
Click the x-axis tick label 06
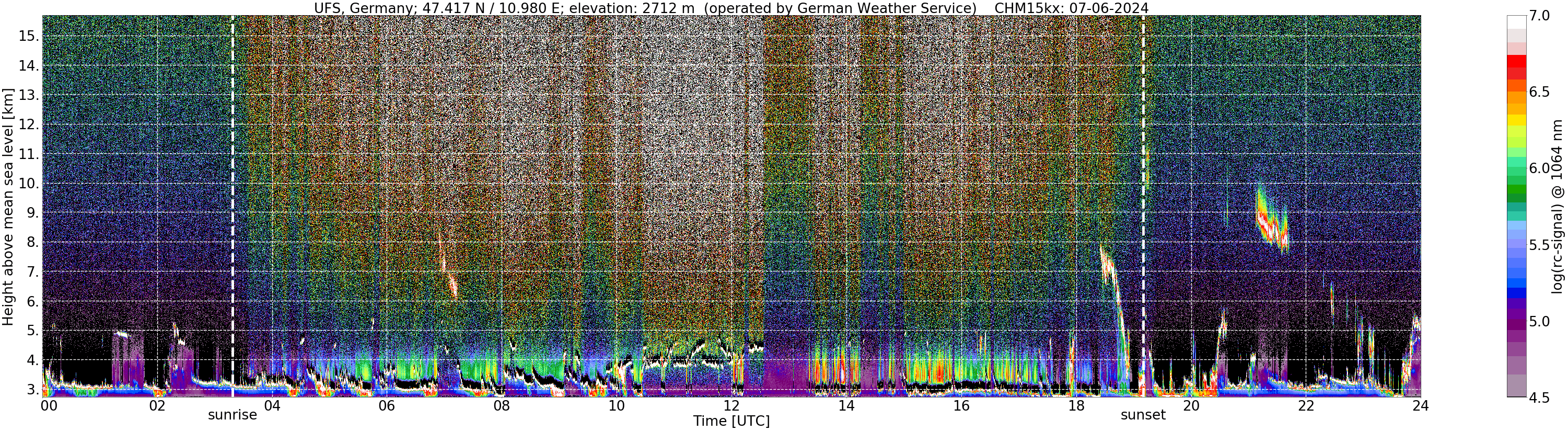pyautogui.click(x=387, y=406)
